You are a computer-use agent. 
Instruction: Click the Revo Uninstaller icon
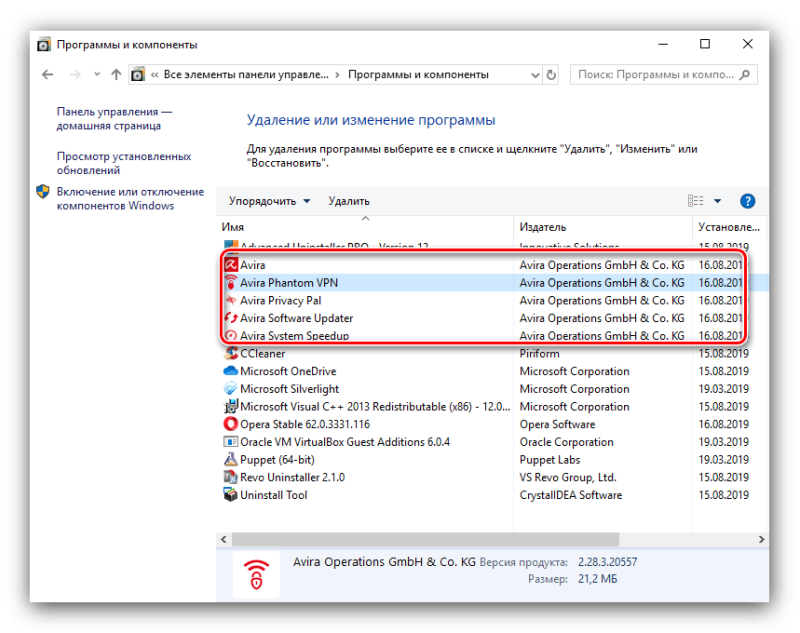click(231, 477)
